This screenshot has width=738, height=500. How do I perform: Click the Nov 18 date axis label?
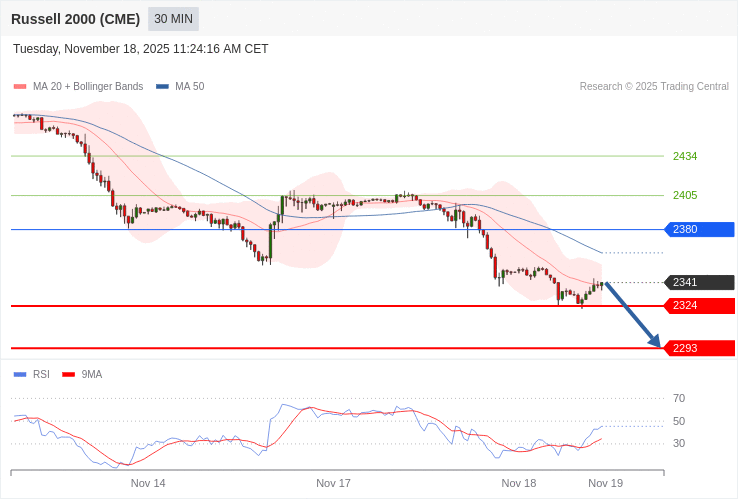tap(519, 483)
